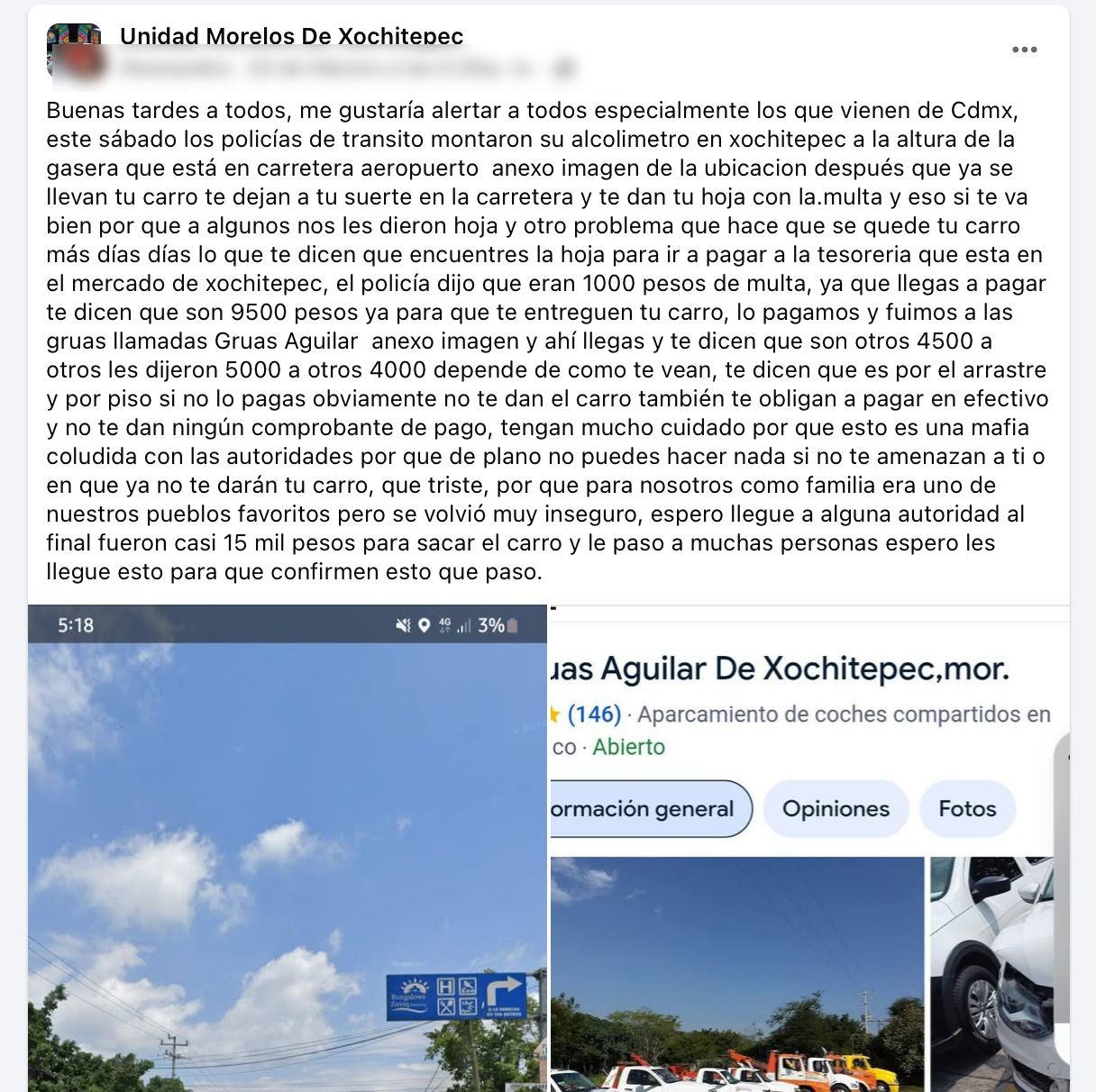Open the tow trucks photo thumbnail
This screenshot has height=1092, width=1096.
737,974
